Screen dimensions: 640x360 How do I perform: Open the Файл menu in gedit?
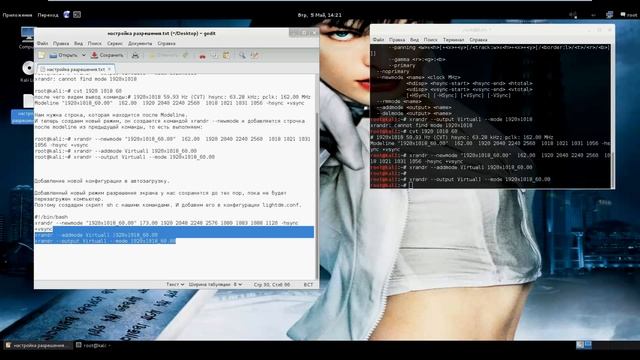42,43
